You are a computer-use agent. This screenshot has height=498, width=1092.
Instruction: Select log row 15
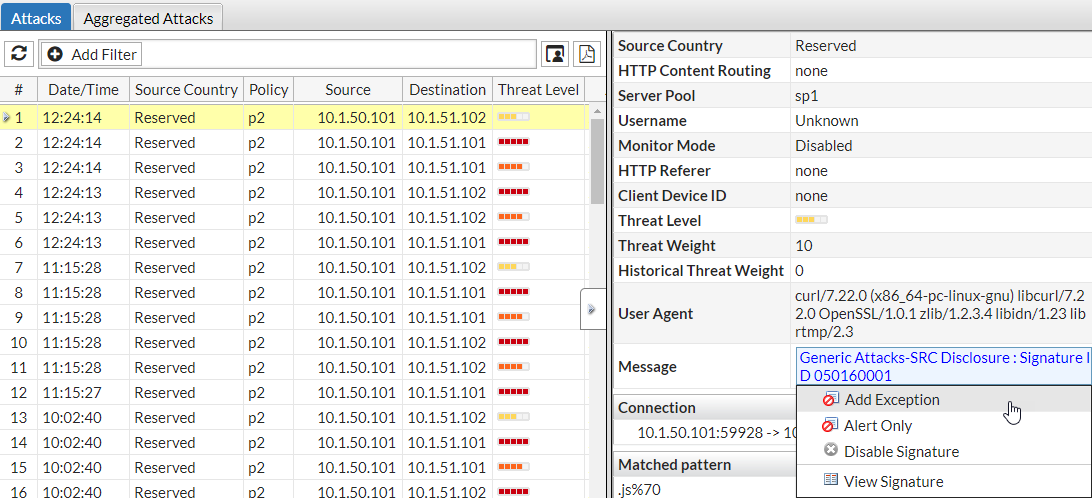294,468
